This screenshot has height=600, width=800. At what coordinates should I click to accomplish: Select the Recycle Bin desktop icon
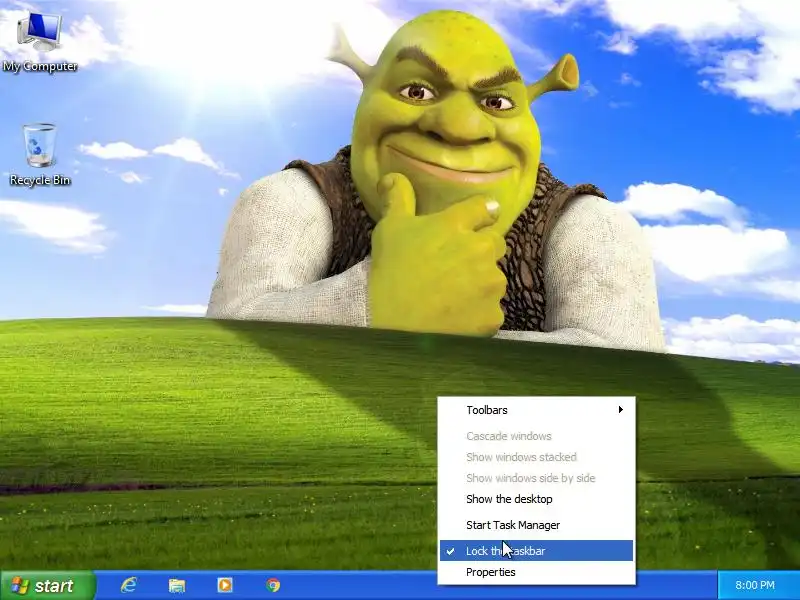coord(40,155)
